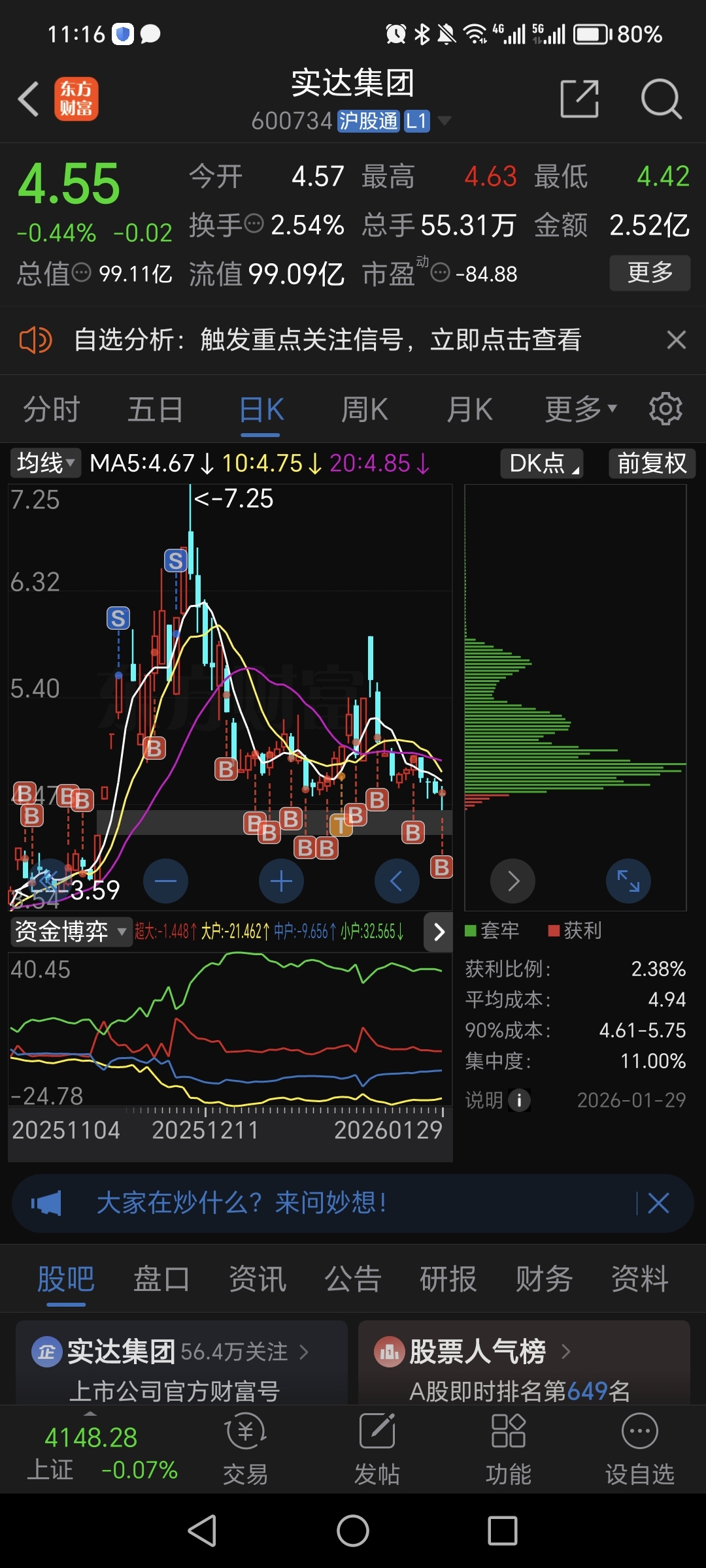Open 公告 tab
The width and height of the screenshot is (706, 1568).
(x=353, y=1279)
